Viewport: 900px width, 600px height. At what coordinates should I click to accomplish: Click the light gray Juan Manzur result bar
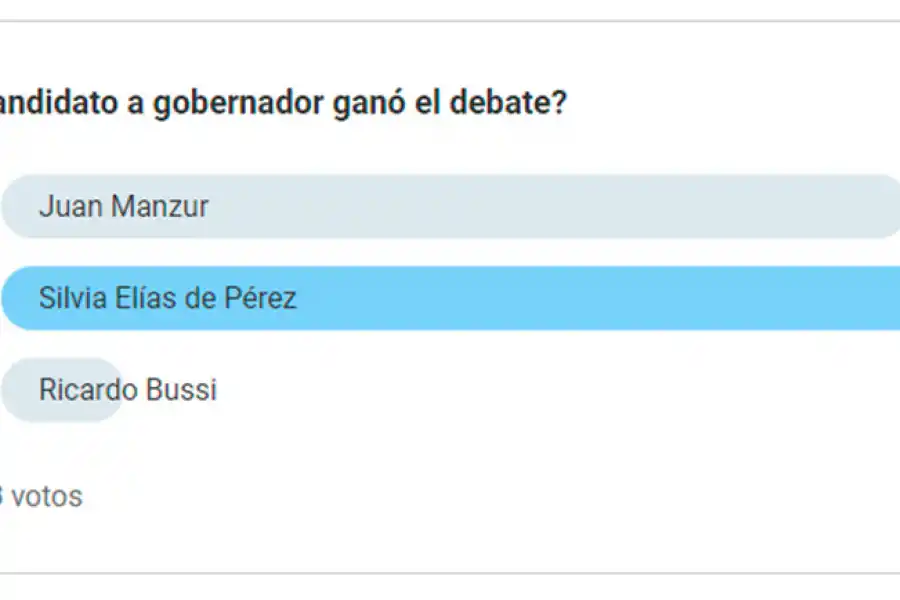600,207
